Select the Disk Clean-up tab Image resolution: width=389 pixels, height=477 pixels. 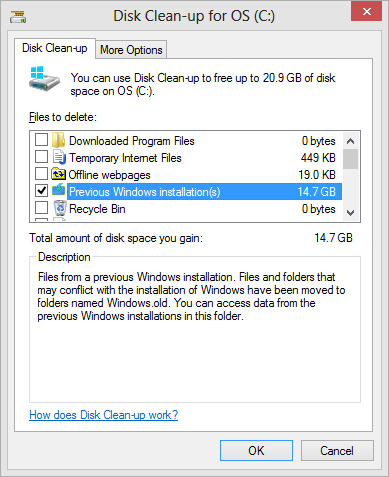click(55, 48)
